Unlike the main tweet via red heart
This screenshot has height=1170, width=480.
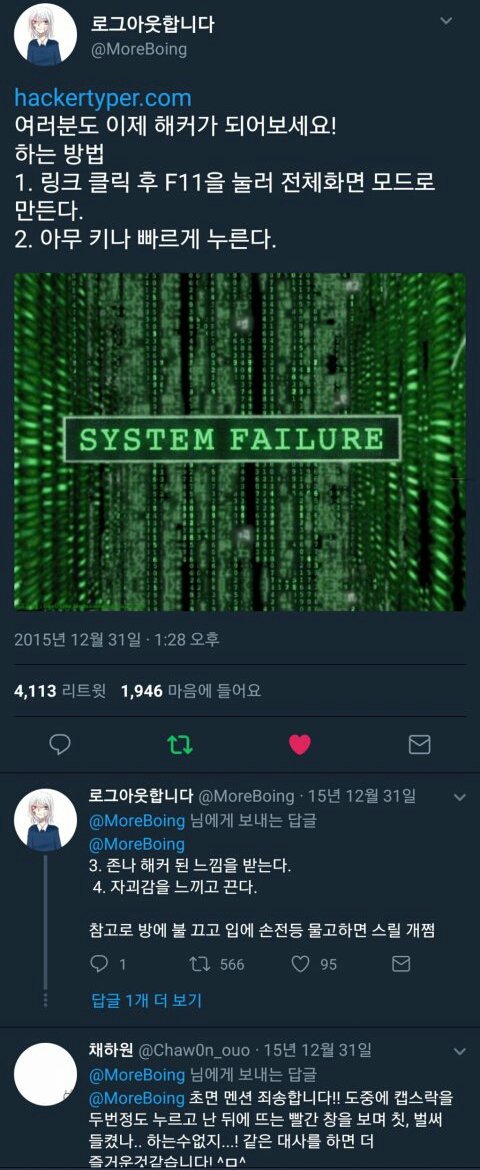point(299,744)
